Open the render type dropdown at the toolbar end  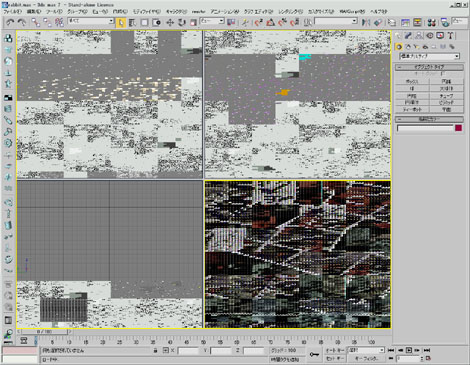(460, 21)
